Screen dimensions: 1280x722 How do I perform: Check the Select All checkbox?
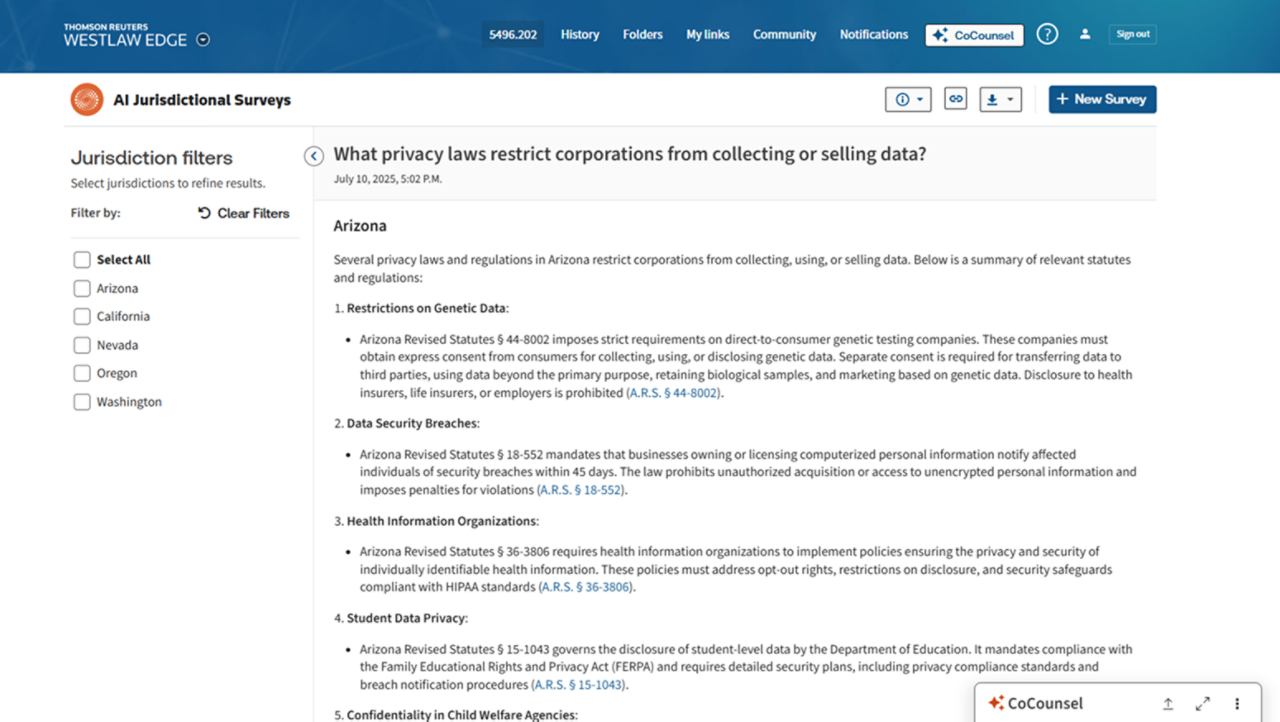[x=82, y=260]
